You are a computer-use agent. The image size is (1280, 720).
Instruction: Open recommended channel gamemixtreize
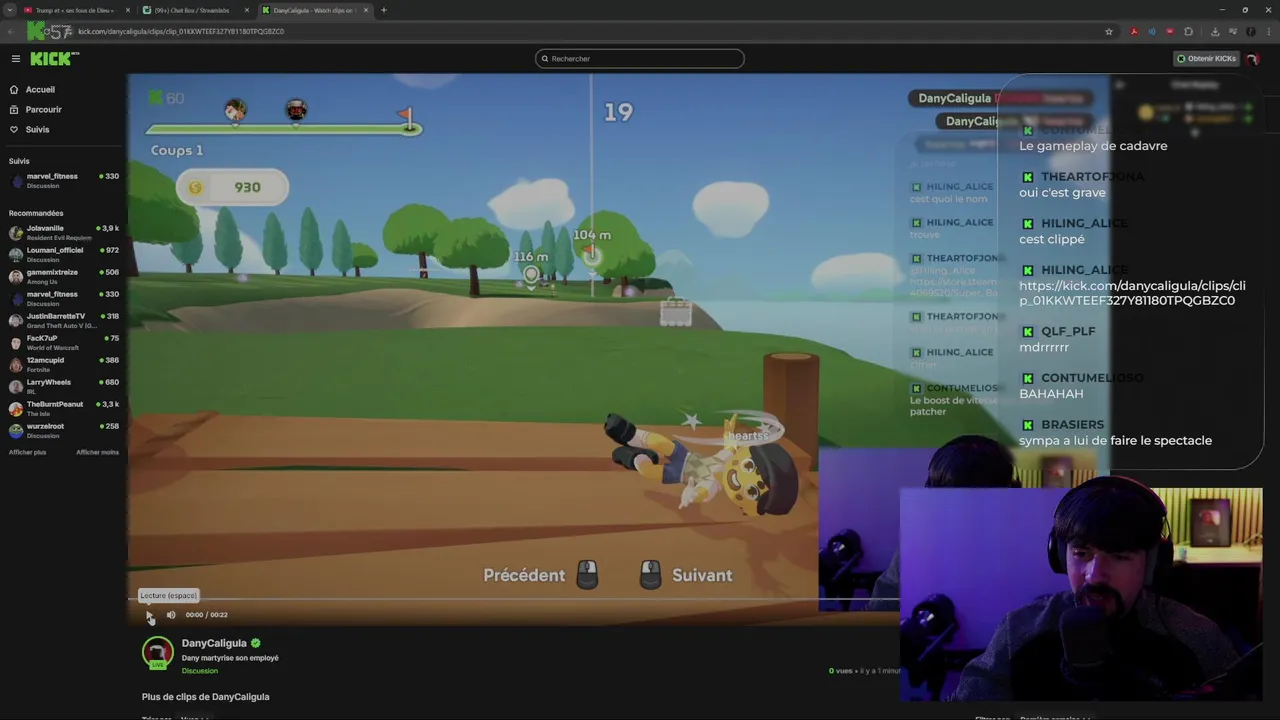click(x=63, y=276)
